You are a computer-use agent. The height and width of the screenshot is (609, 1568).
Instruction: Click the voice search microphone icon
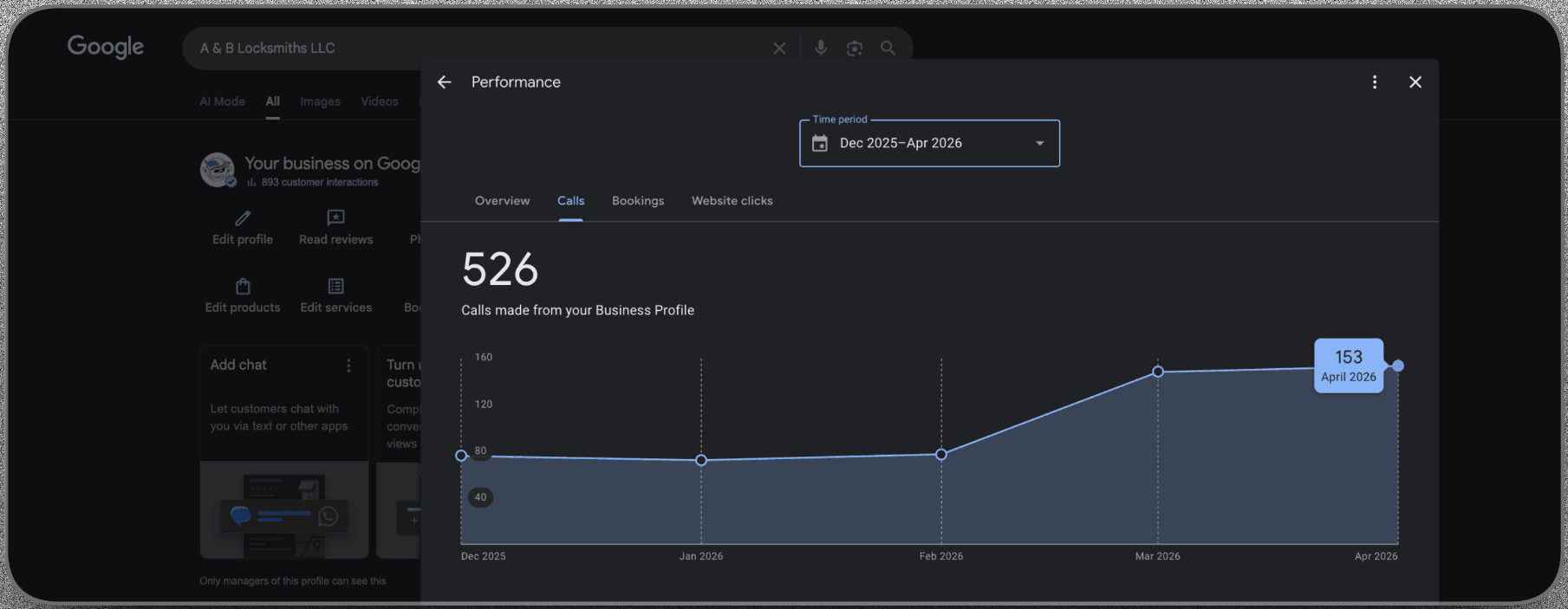820,49
